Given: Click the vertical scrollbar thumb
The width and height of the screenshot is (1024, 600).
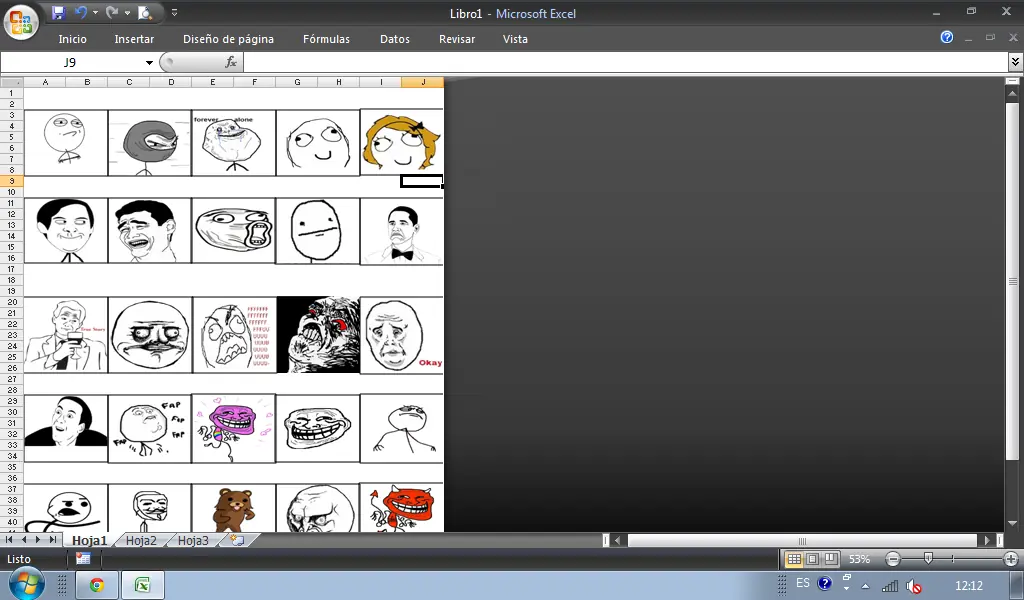Looking at the screenshot, I should pos(1012,281).
